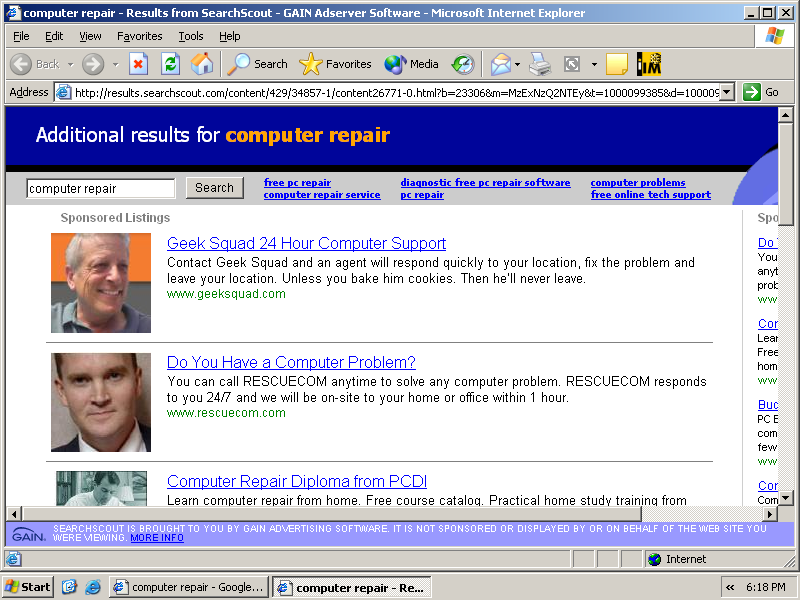Open the View menu
This screenshot has height=600, width=800.
click(x=90, y=36)
